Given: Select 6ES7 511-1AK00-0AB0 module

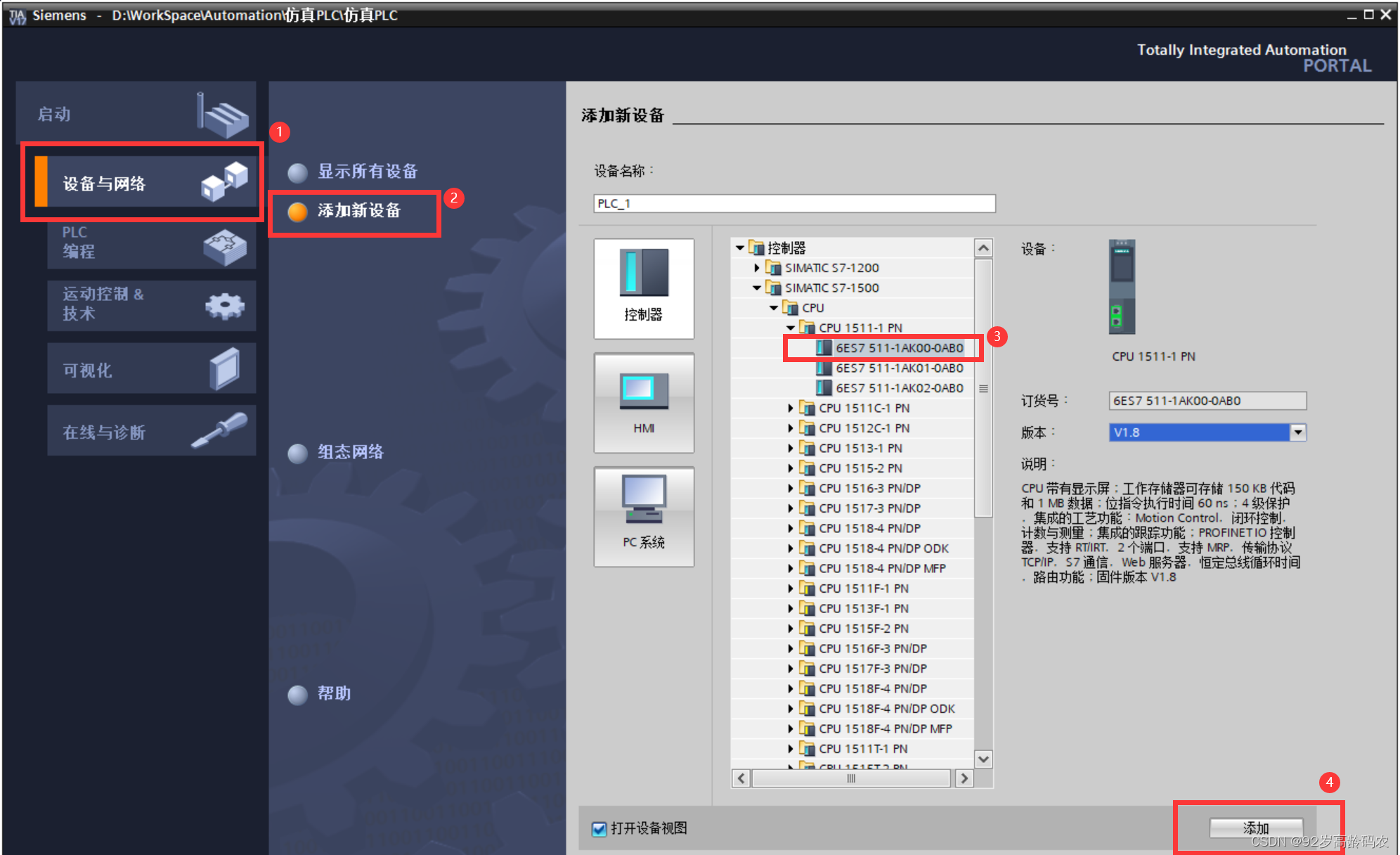Looking at the screenshot, I should tap(890, 348).
